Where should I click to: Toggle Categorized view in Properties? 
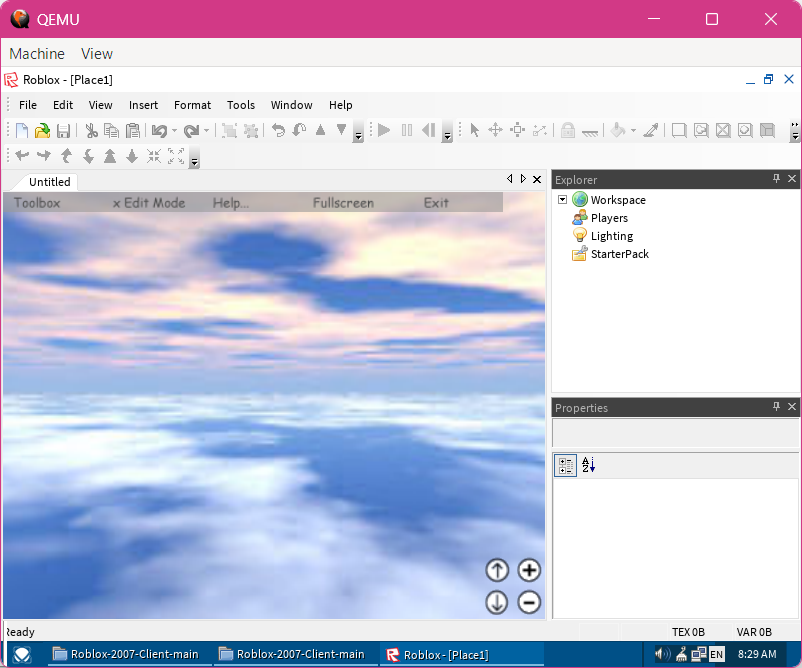tap(566, 466)
